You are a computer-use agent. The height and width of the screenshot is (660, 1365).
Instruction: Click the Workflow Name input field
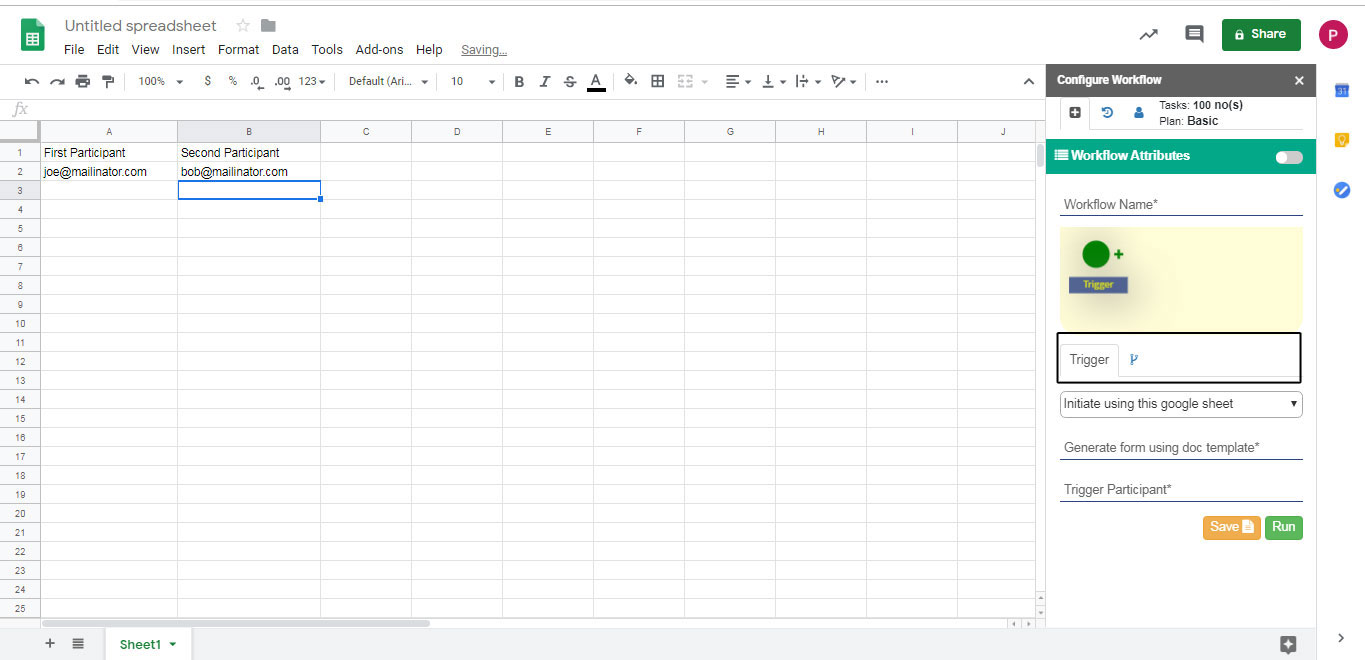pyautogui.click(x=1181, y=204)
